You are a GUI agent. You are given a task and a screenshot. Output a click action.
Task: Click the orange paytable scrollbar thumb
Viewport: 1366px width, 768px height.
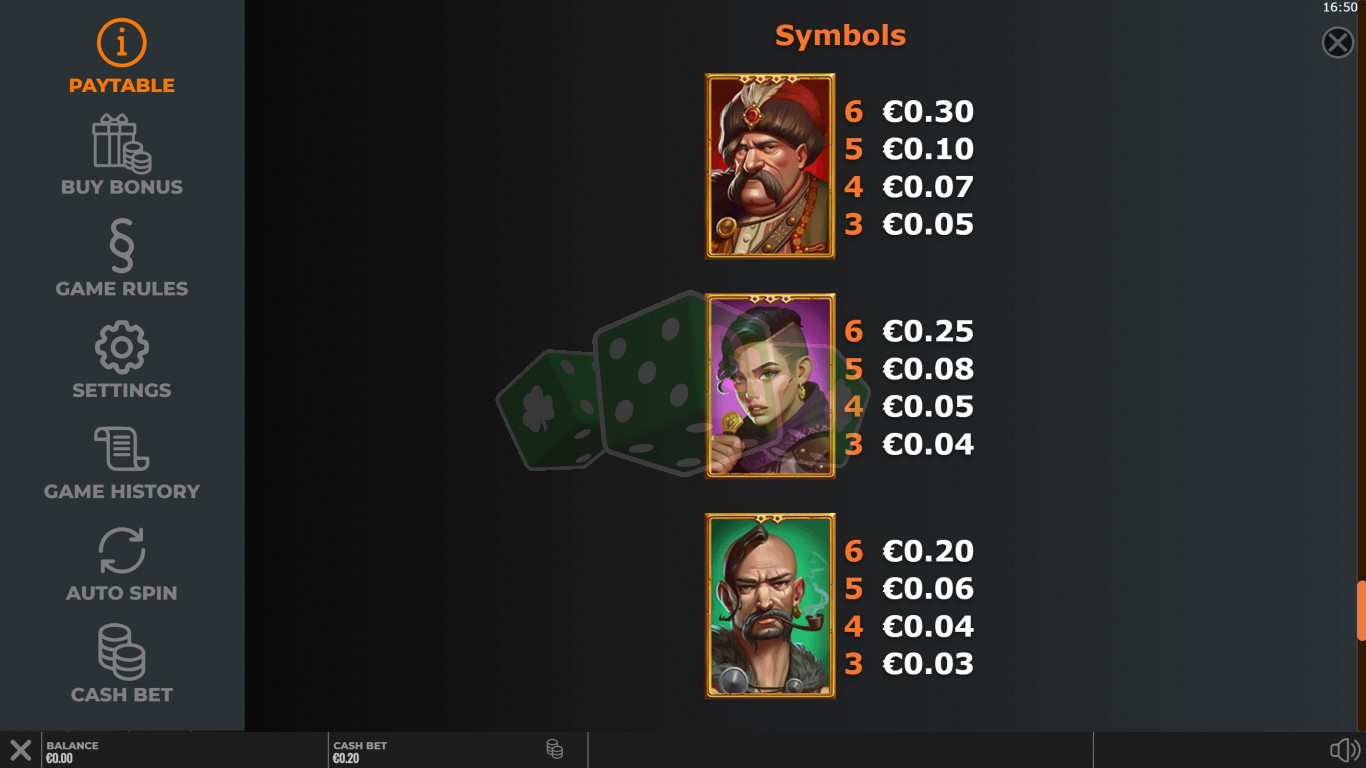tap(1361, 610)
